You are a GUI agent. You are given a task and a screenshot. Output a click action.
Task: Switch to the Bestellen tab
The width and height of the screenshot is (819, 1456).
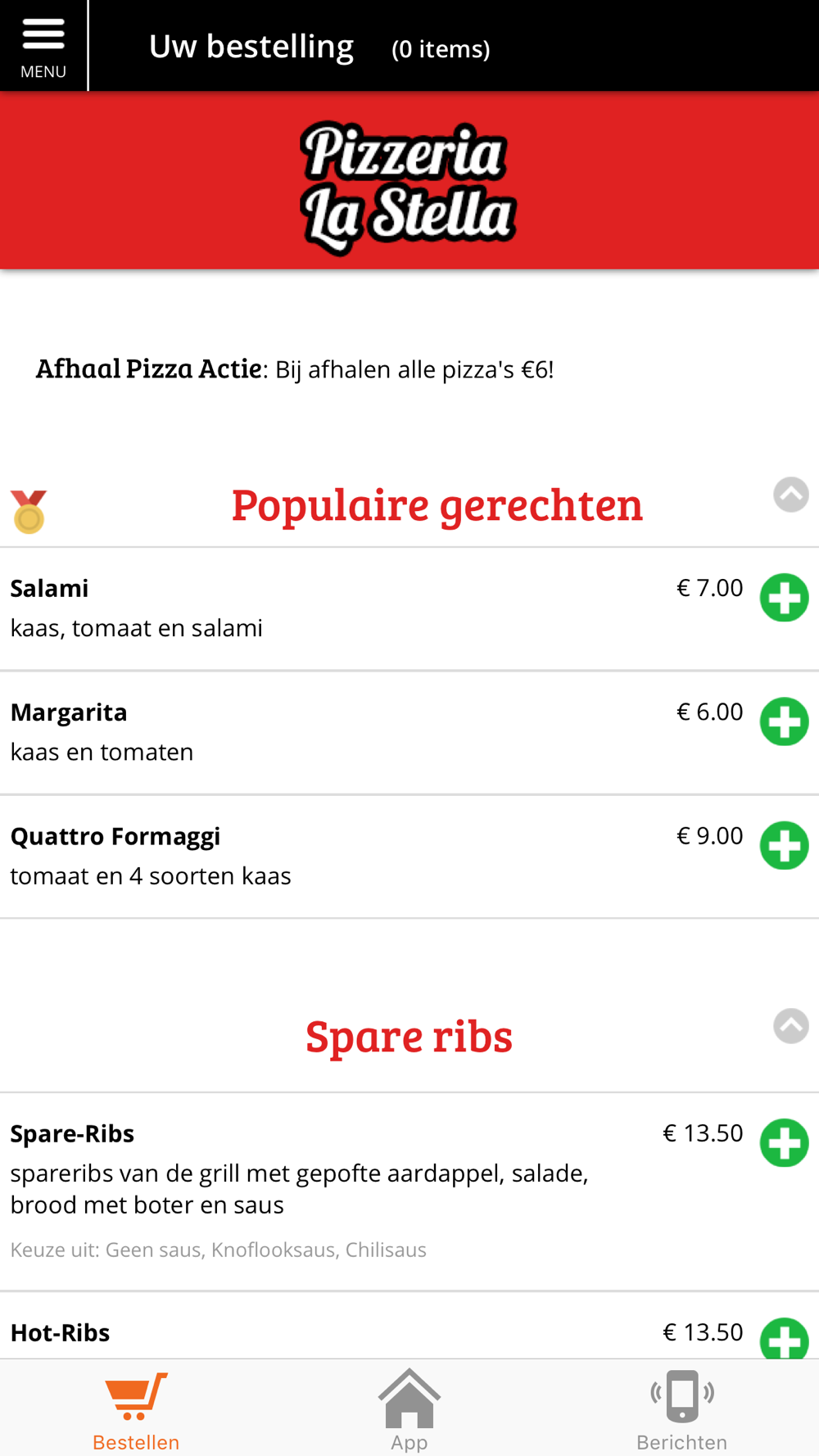(x=136, y=1409)
